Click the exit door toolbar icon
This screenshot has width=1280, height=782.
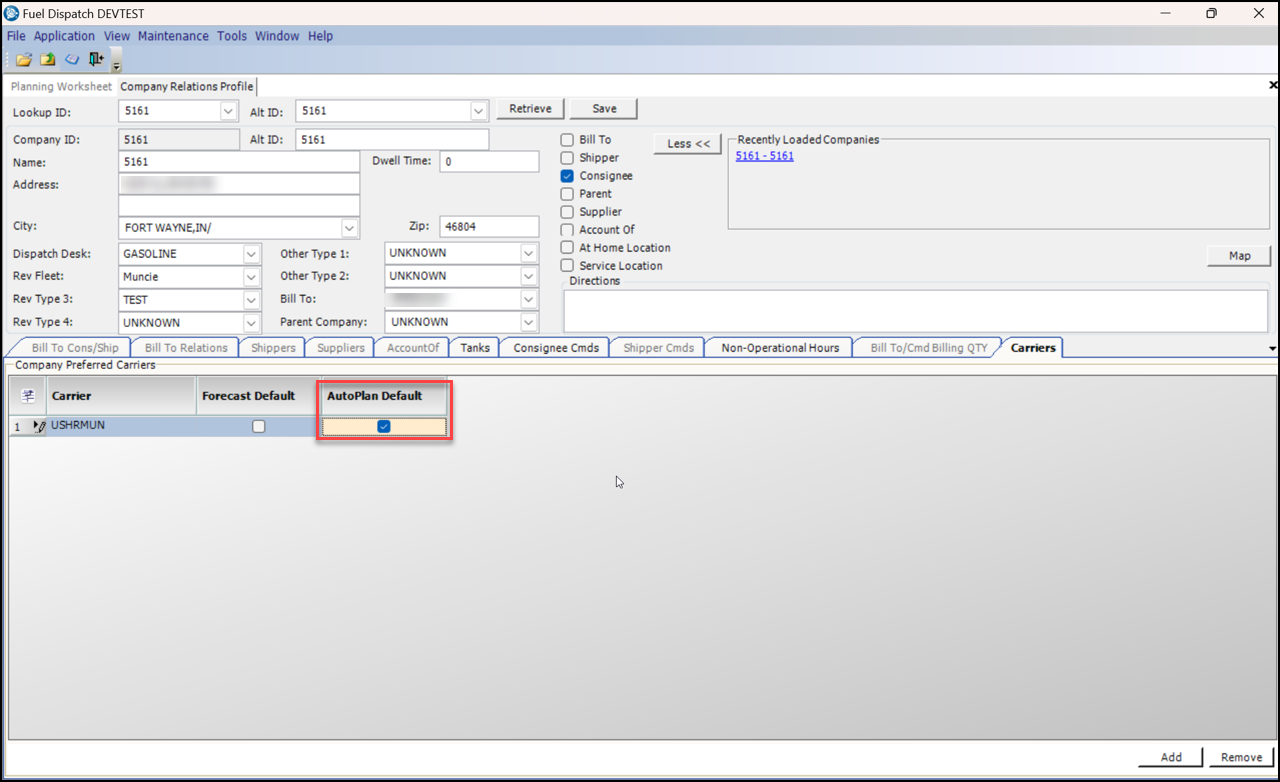pos(96,60)
